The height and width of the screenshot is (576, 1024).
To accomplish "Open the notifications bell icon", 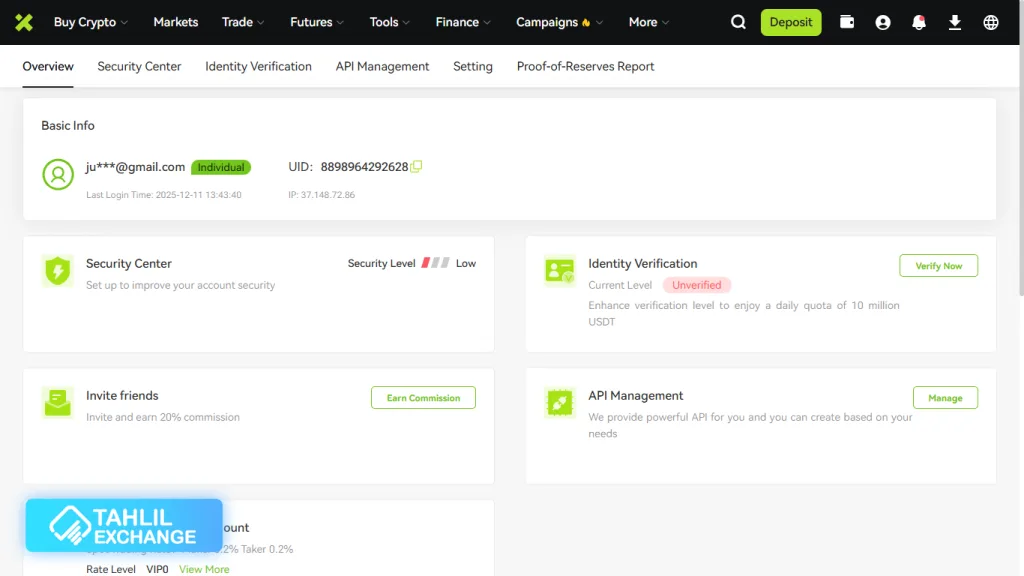I will tap(919, 22).
